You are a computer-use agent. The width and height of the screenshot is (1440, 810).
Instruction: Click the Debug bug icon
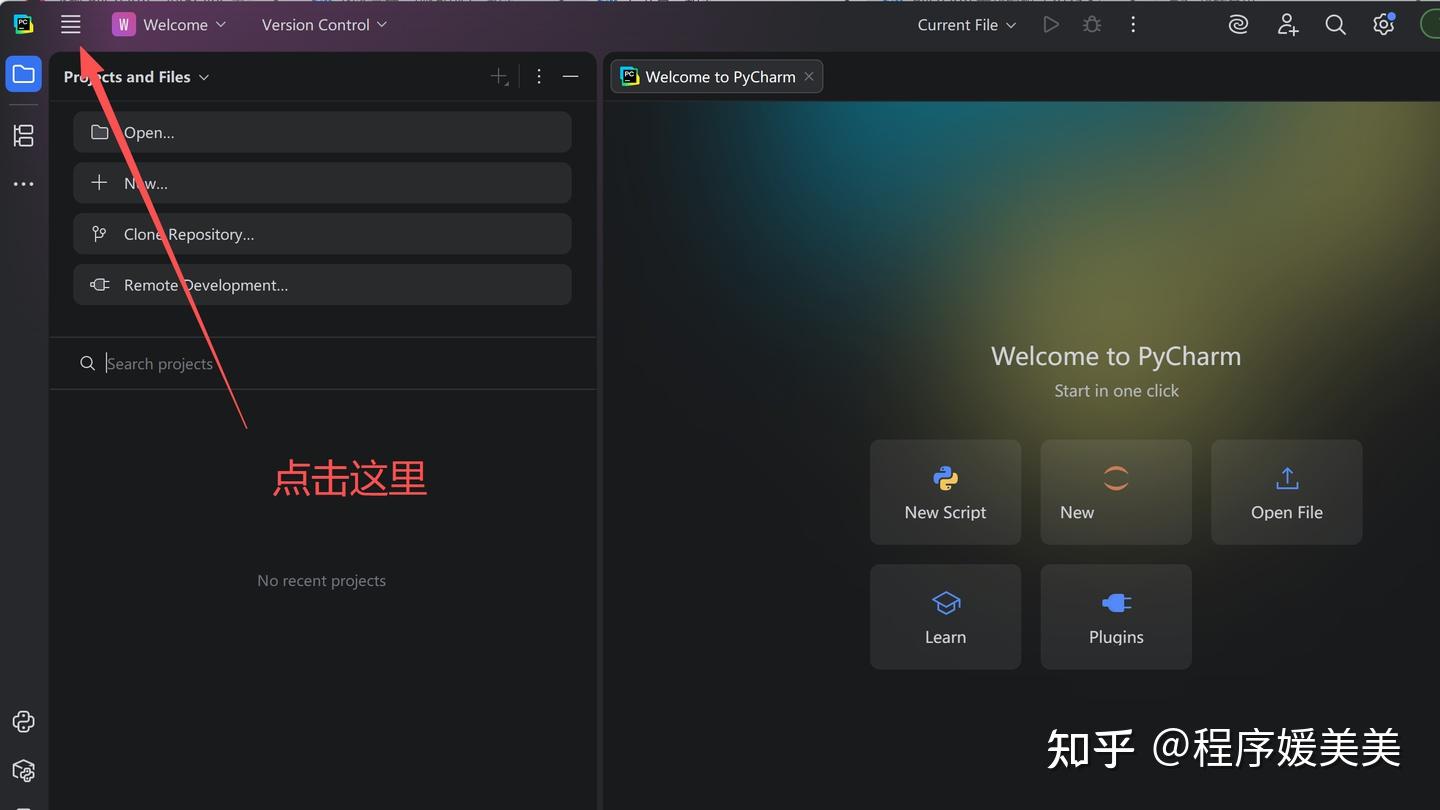[1092, 25]
